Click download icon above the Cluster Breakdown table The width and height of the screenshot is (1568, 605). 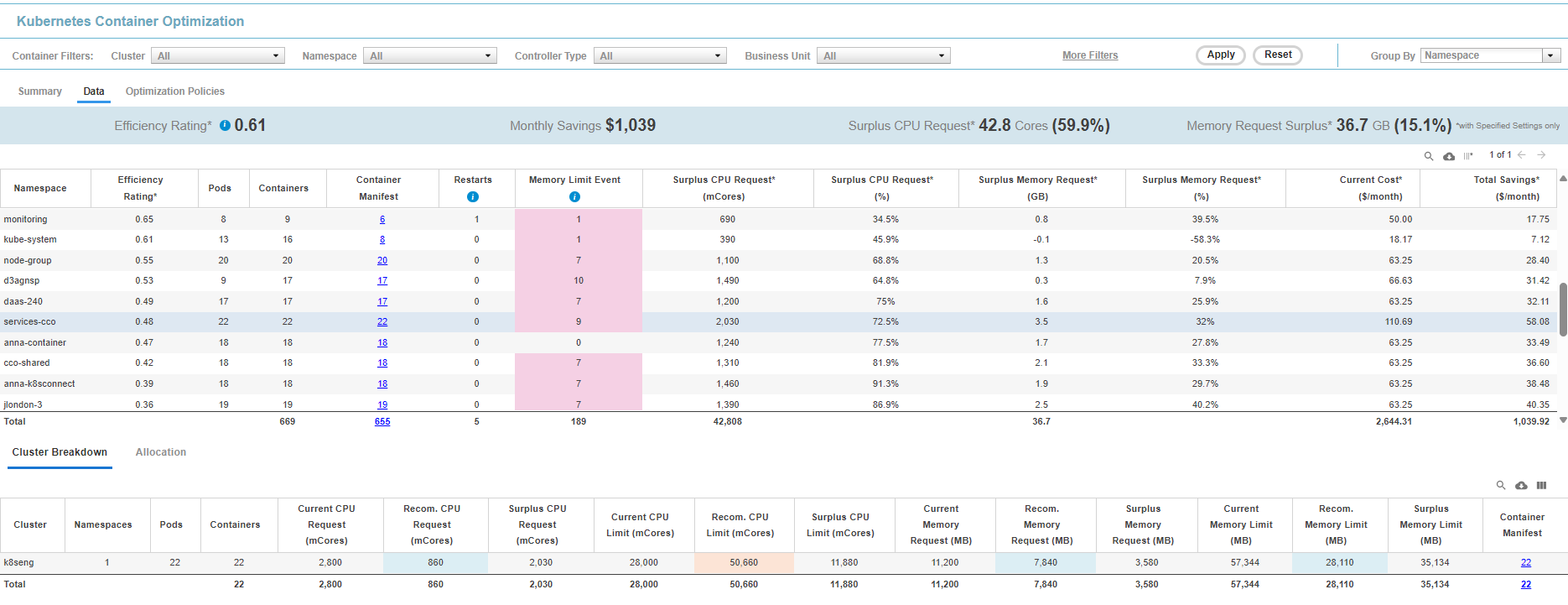coord(1521,486)
